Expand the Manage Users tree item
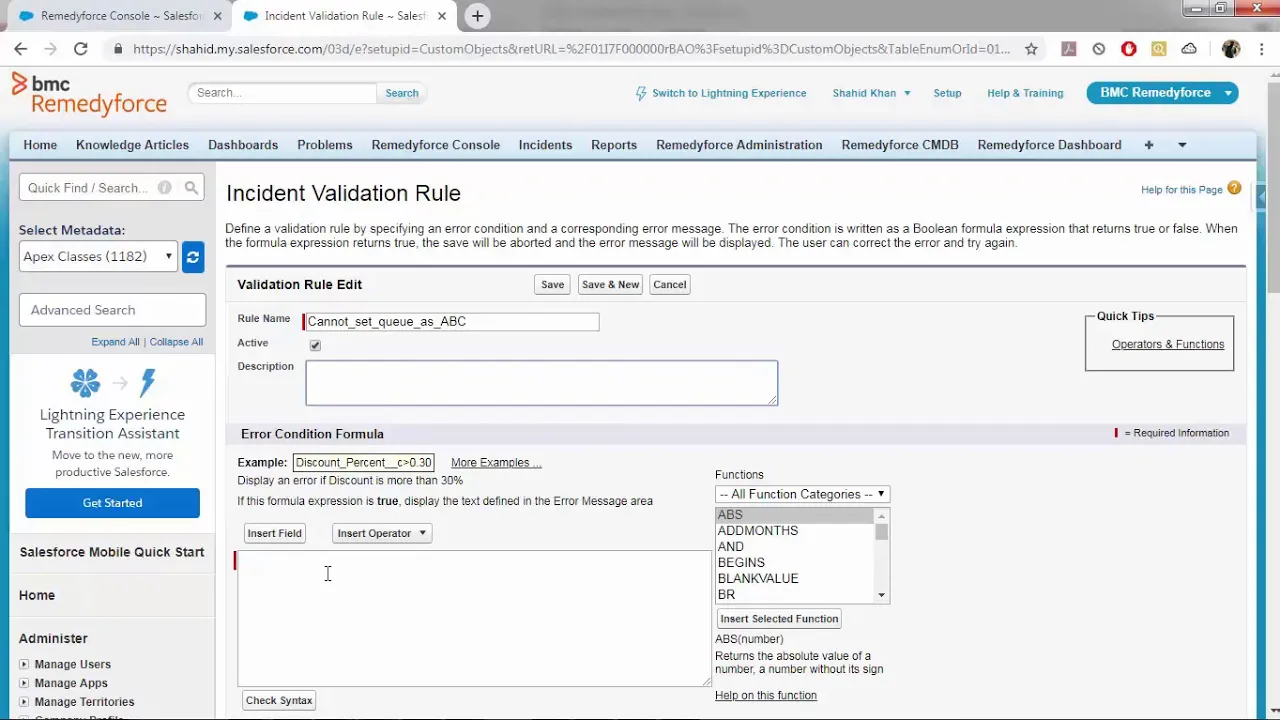The image size is (1280, 720). click(24, 664)
